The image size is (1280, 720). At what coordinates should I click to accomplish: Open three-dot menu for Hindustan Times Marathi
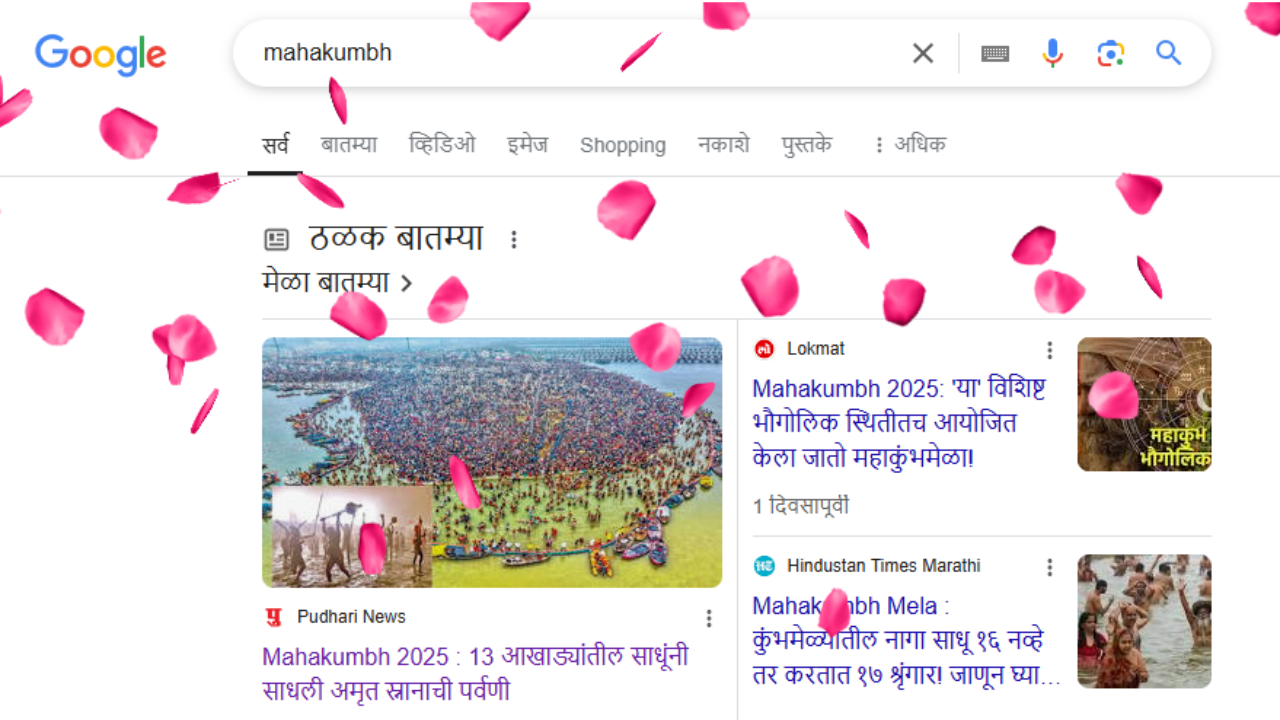tap(1049, 567)
